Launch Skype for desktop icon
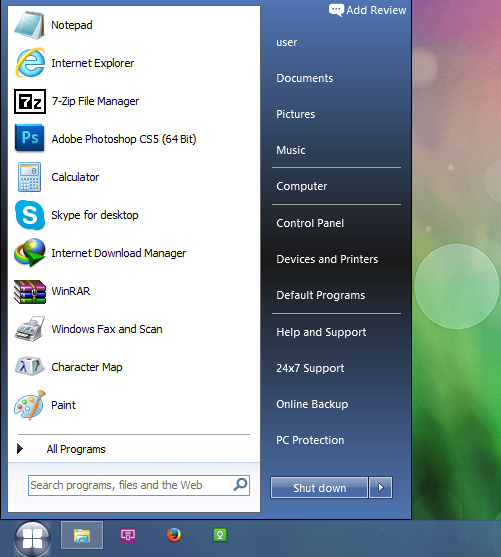The image size is (501, 557). [x=30, y=215]
